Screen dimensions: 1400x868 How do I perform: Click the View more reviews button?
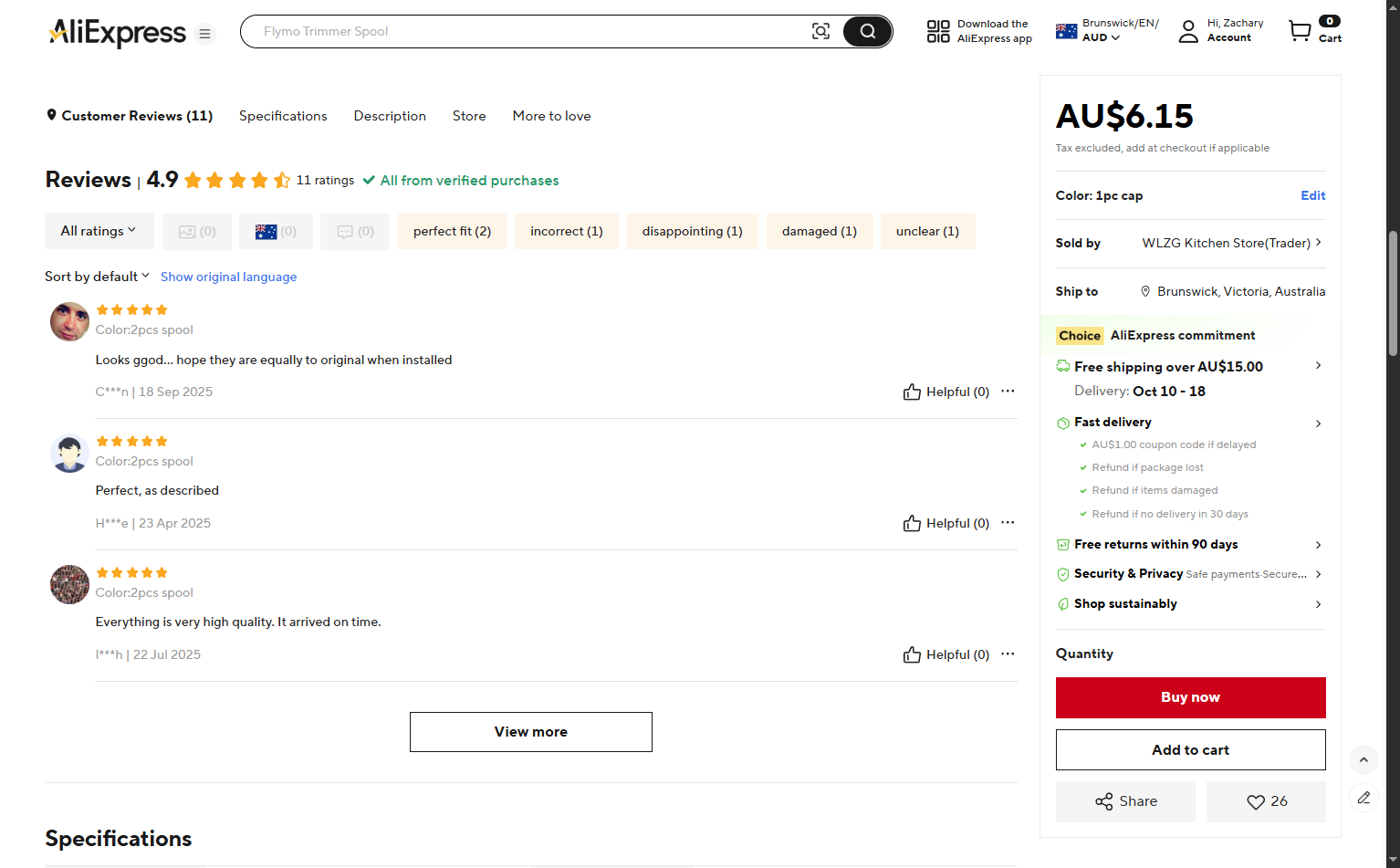[x=531, y=732]
